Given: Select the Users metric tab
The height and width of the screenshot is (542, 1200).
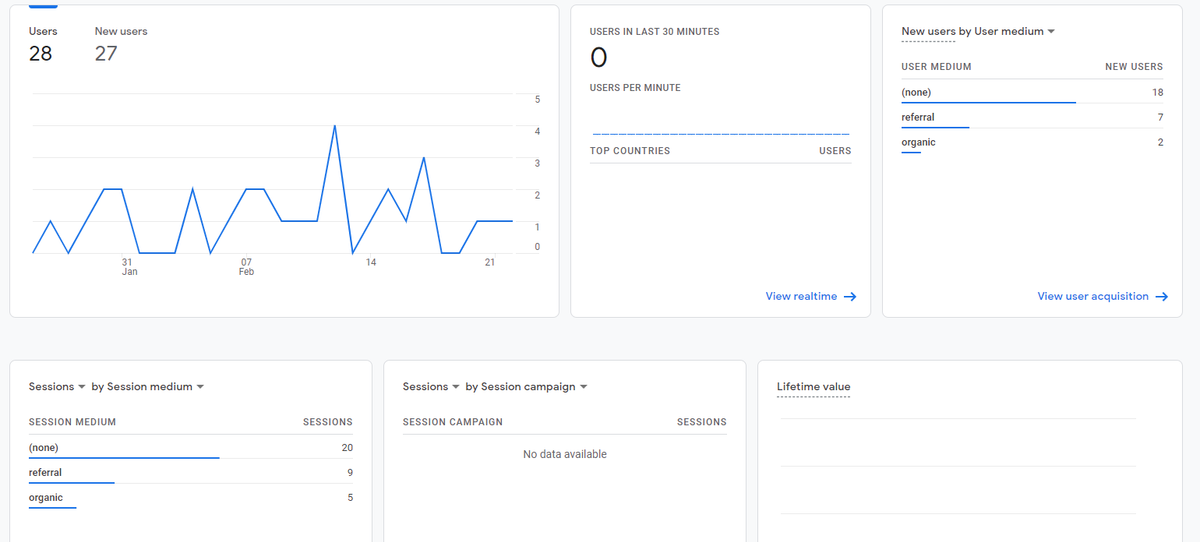Looking at the screenshot, I should (43, 44).
